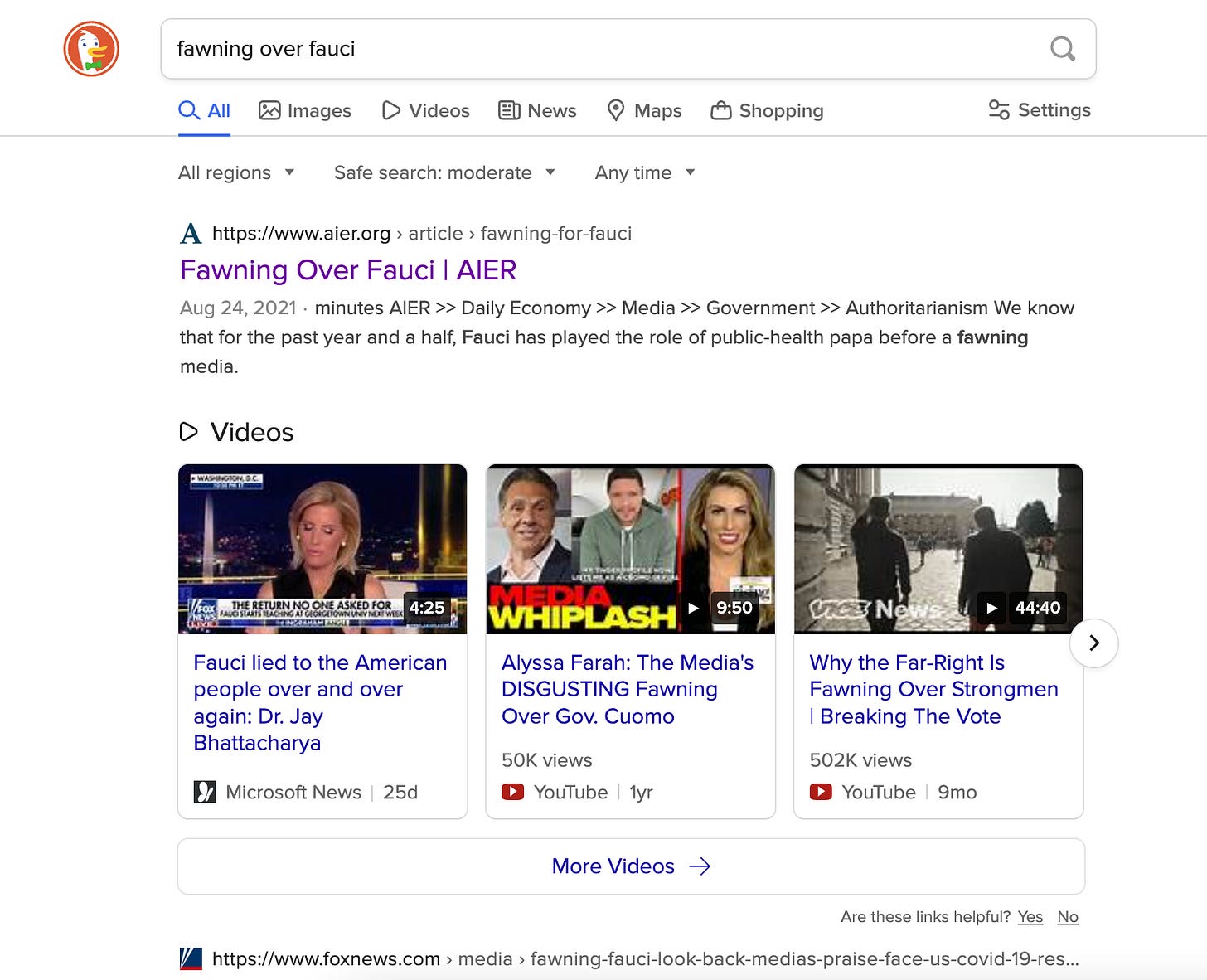
Task: Switch to the Images tab
Action: point(305,110)
